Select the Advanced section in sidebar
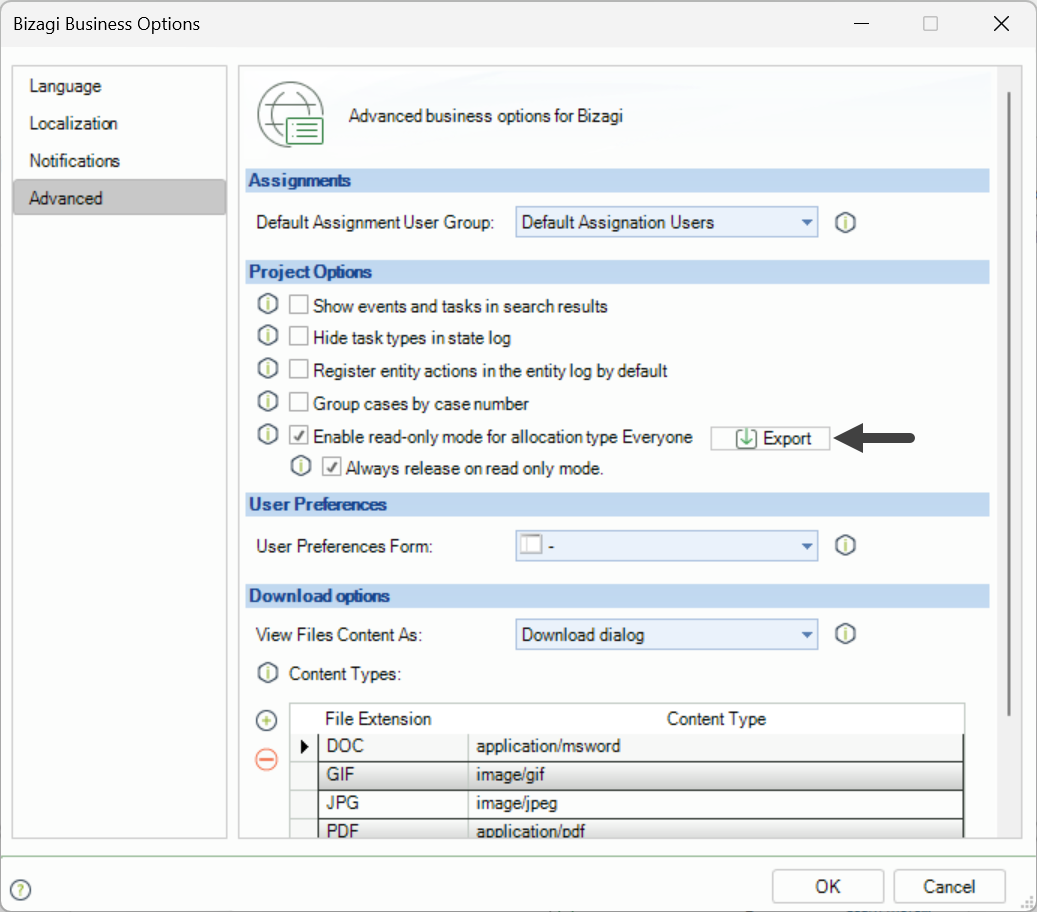The width and height of the screenshot is (1037, 912). [119, 198]
